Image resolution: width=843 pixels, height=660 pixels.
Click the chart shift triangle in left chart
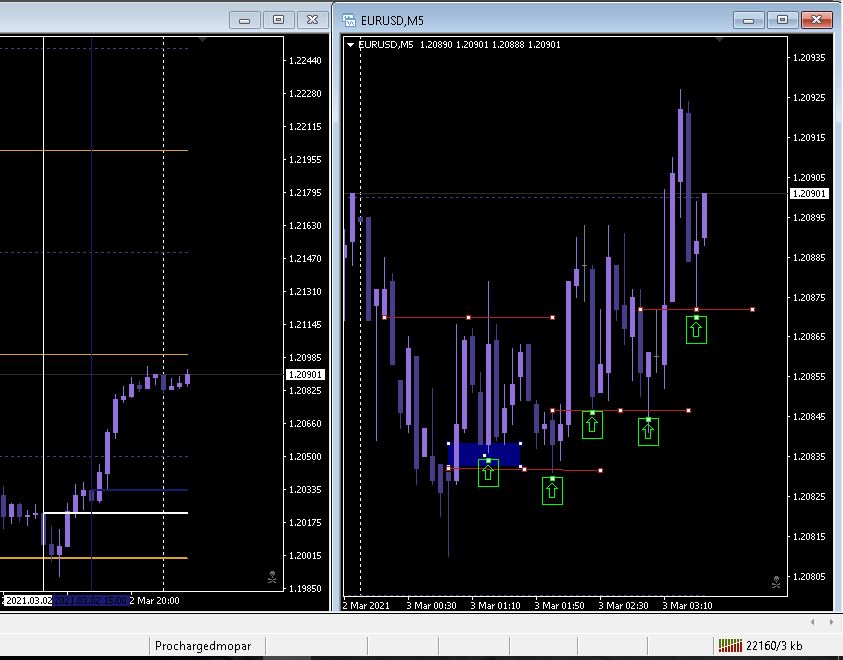[202, 40]
